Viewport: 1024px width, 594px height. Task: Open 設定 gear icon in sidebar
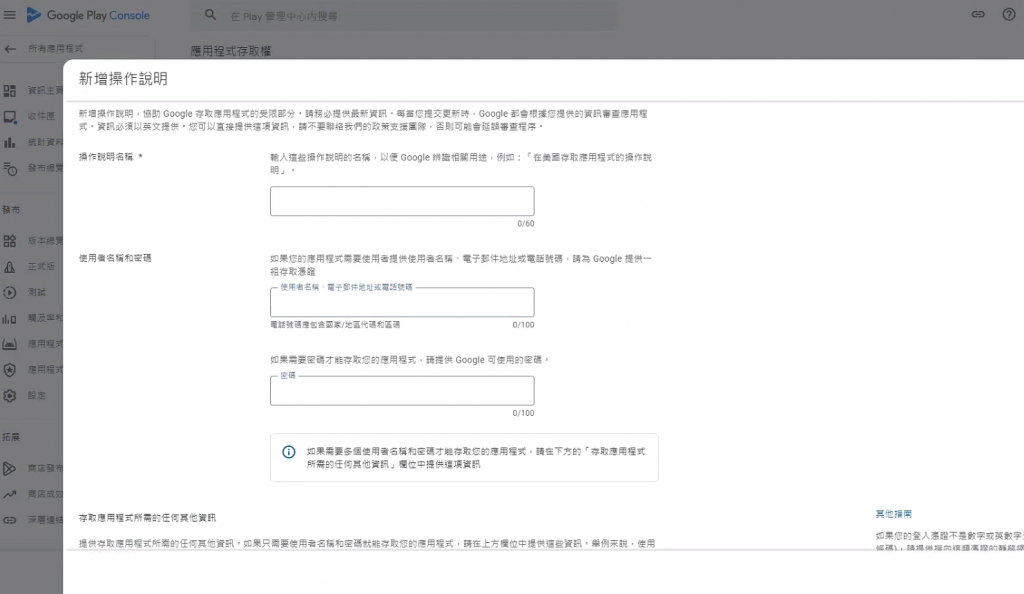(x=10, y=396)
